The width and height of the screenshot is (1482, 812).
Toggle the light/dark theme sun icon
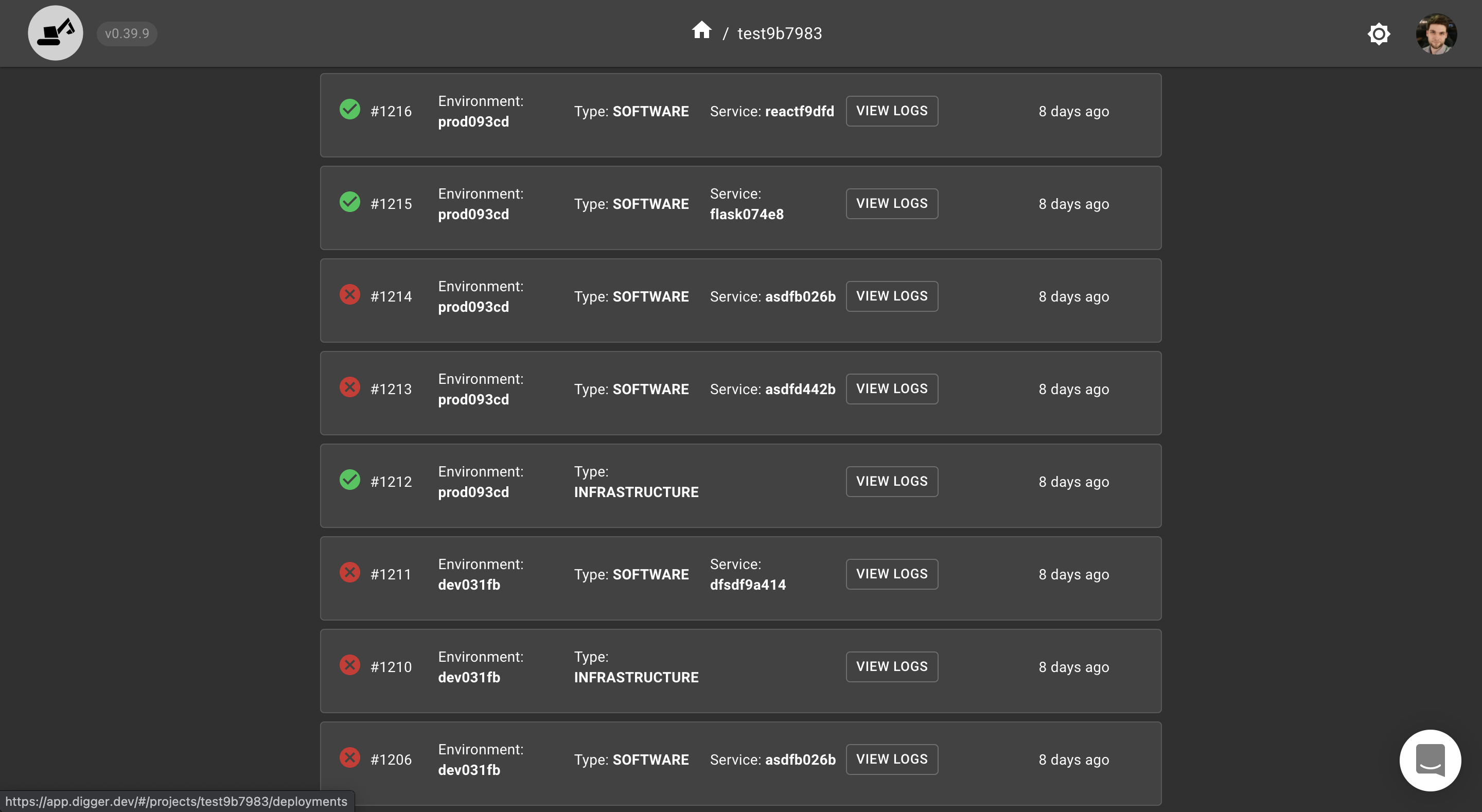pos(1379,33)
